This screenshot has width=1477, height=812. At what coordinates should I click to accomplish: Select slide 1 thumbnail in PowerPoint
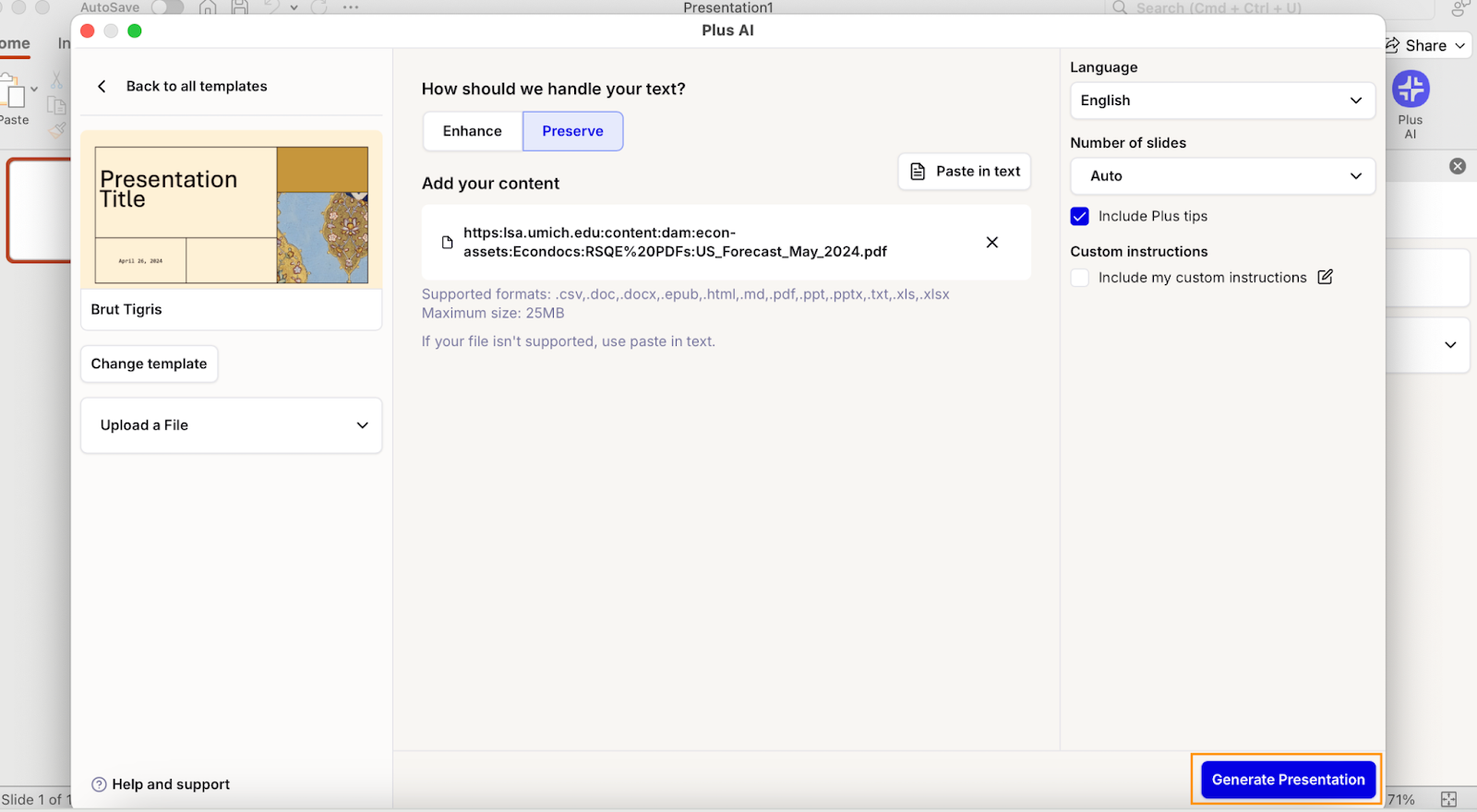pyautogui.click(x=39, y=210)
